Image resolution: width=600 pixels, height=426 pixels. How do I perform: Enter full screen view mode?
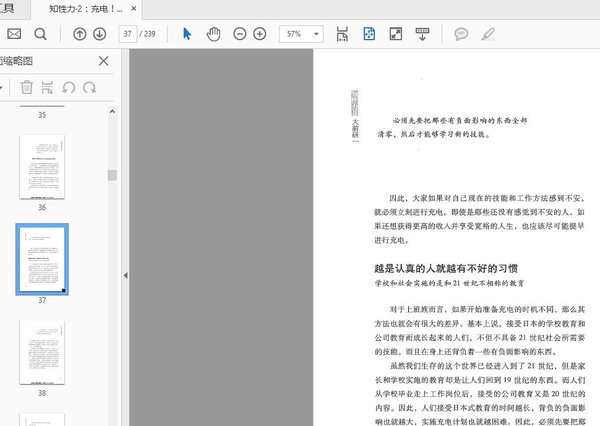click(x=395, y=34)
